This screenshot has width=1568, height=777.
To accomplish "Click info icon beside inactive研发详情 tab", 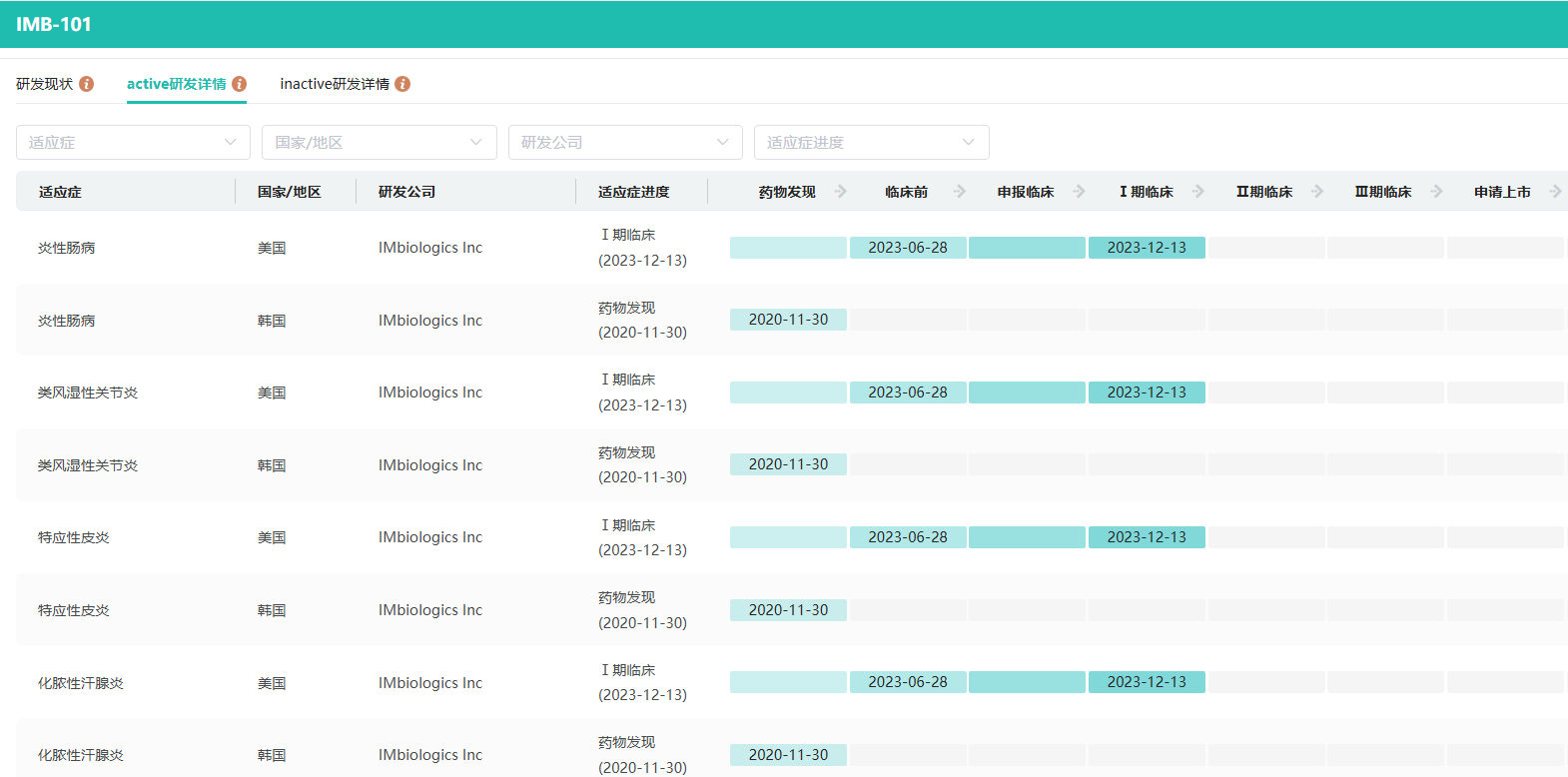I will pos(402,84).
